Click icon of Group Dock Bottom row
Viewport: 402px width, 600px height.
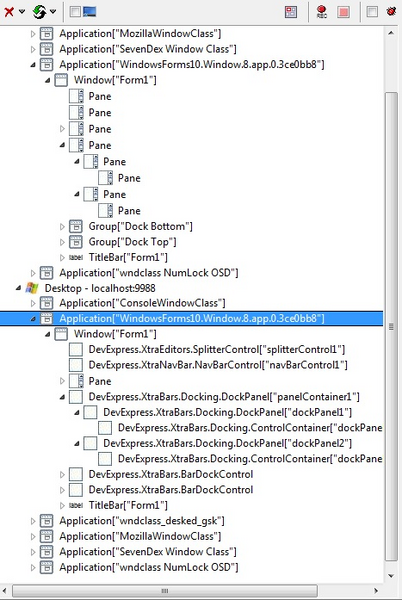(76, 226)
